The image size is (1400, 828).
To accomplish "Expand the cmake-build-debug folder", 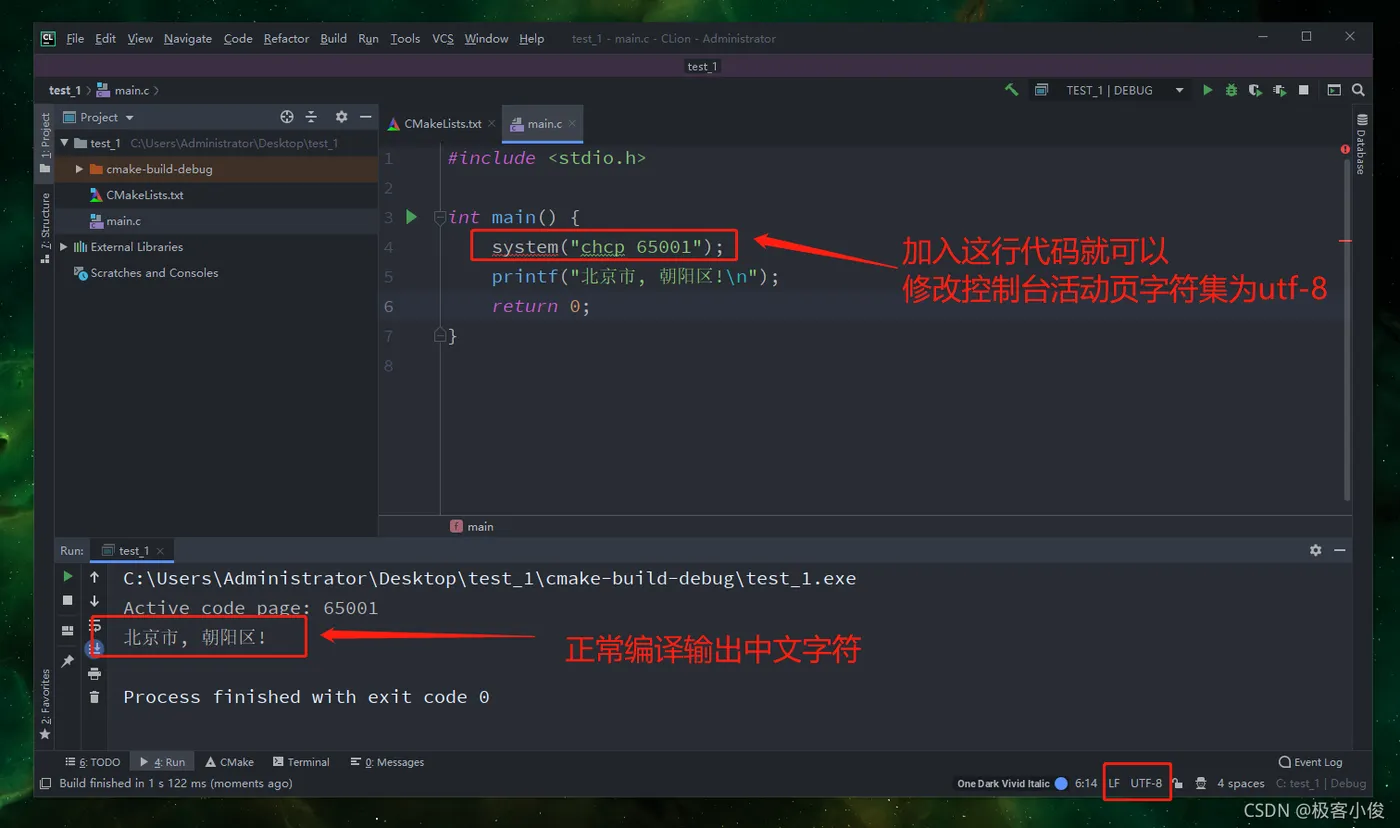I will tap(79, 169).
